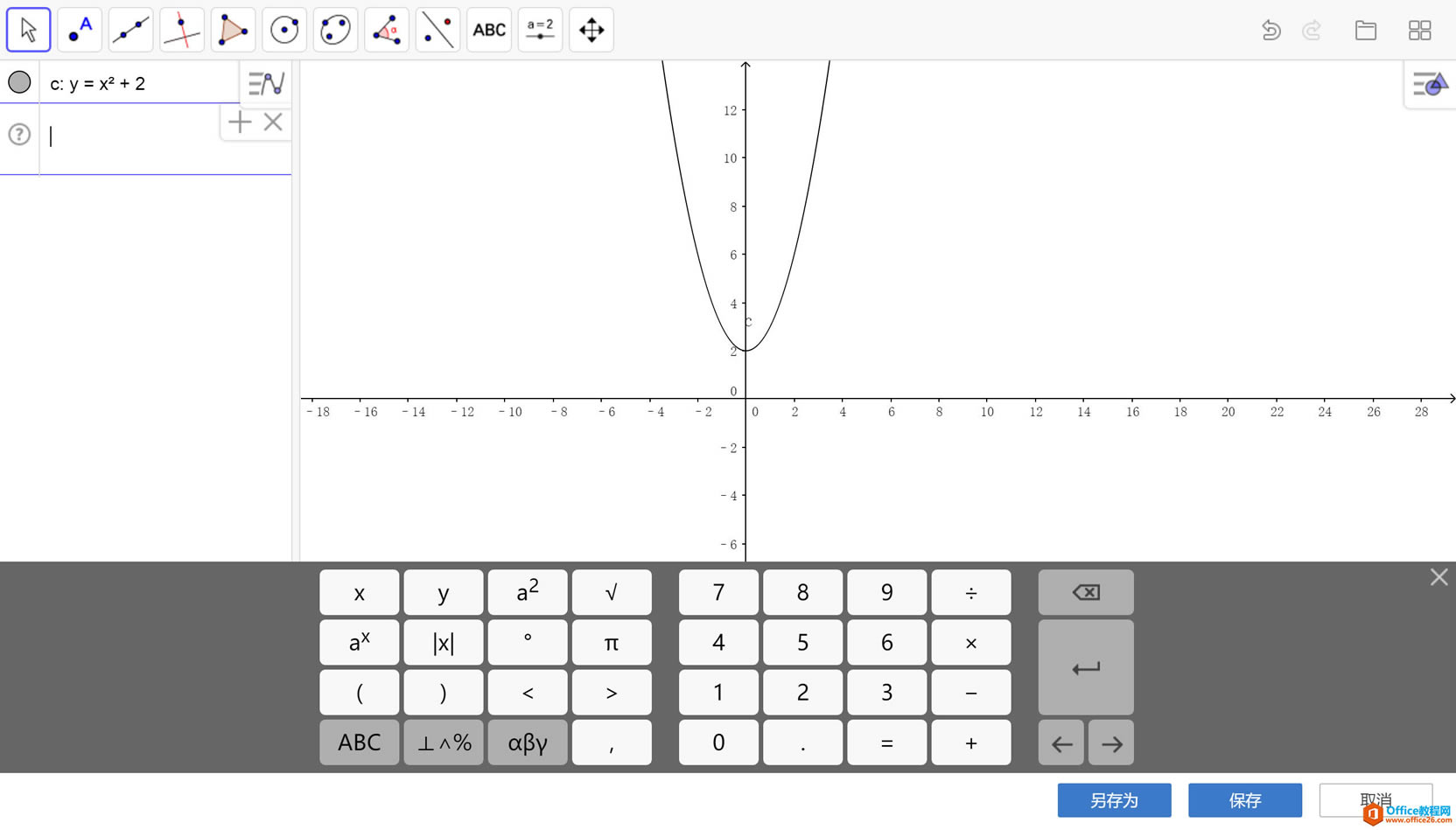
Task: Tap the square root key
Action: point(612,593)
